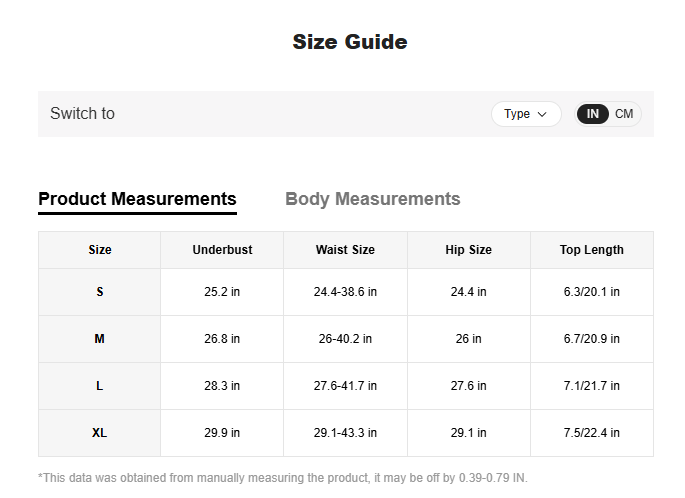Select the S size row label
This screenshot has width=685, height=498.
coord(100,292)
